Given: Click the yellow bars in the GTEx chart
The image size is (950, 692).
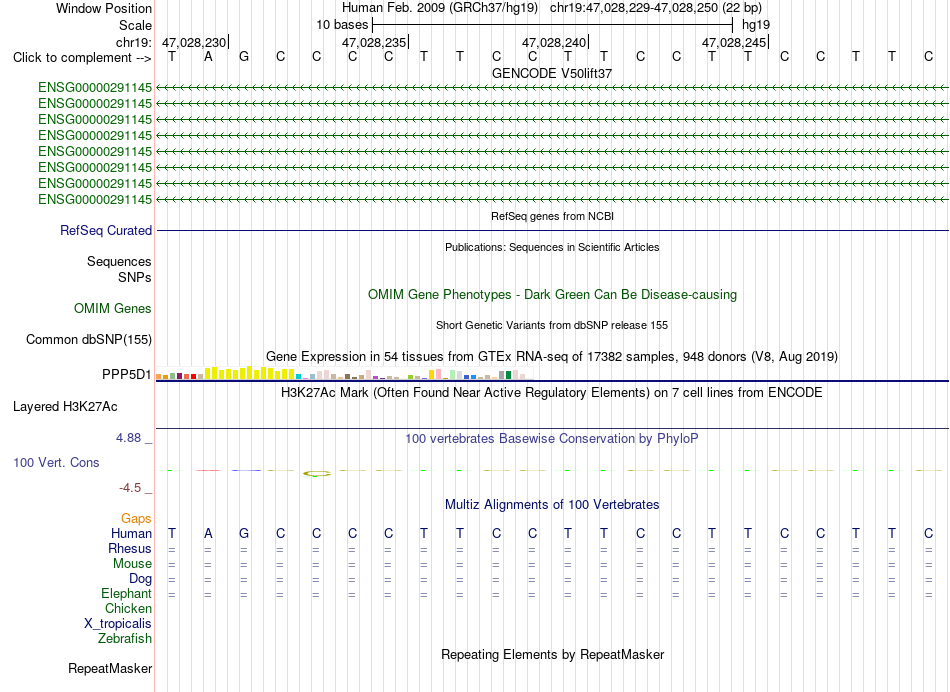Looking at the screenshot, I should (250, 373).
